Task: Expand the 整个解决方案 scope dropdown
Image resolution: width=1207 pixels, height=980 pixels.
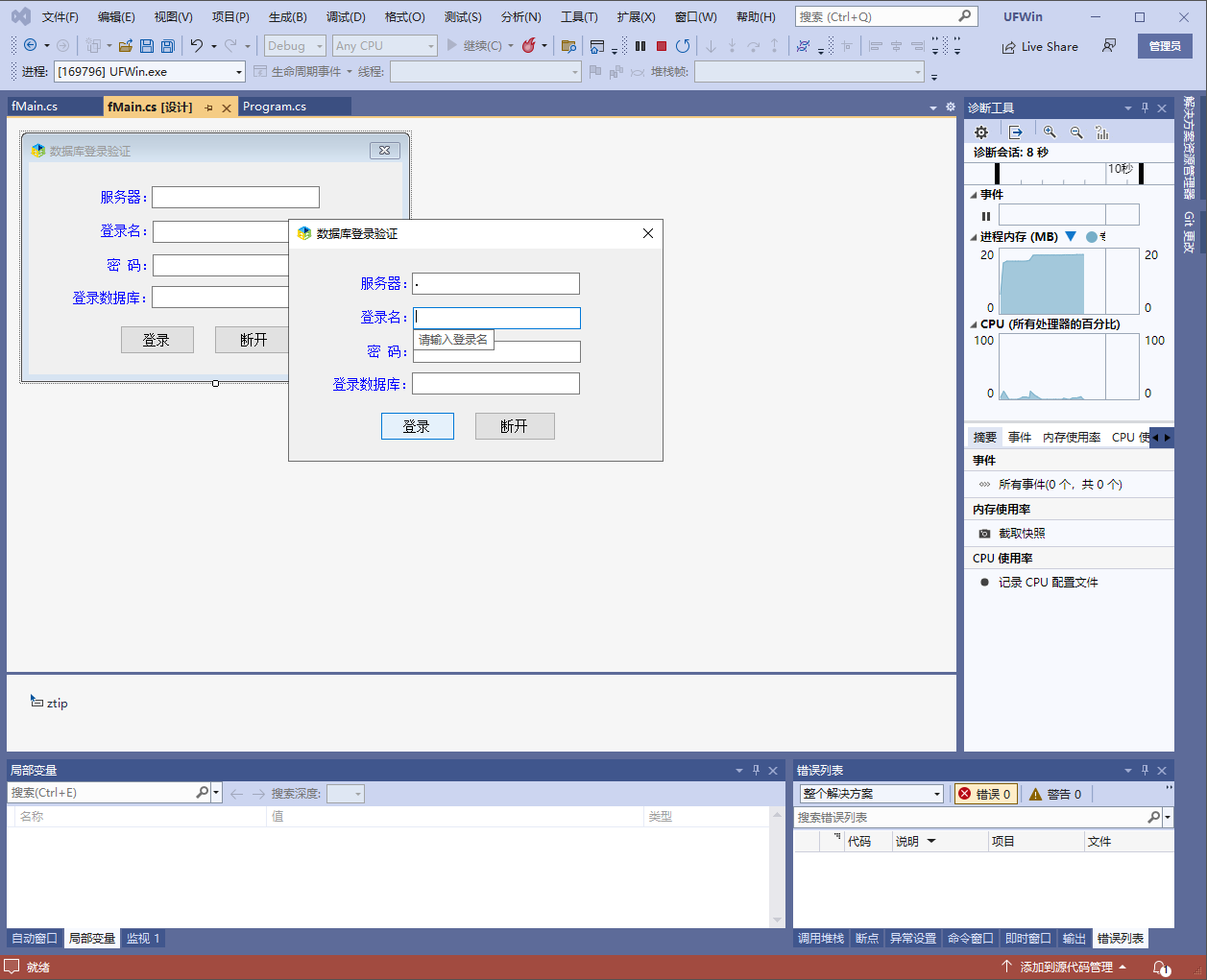Action: pos(936,794)
